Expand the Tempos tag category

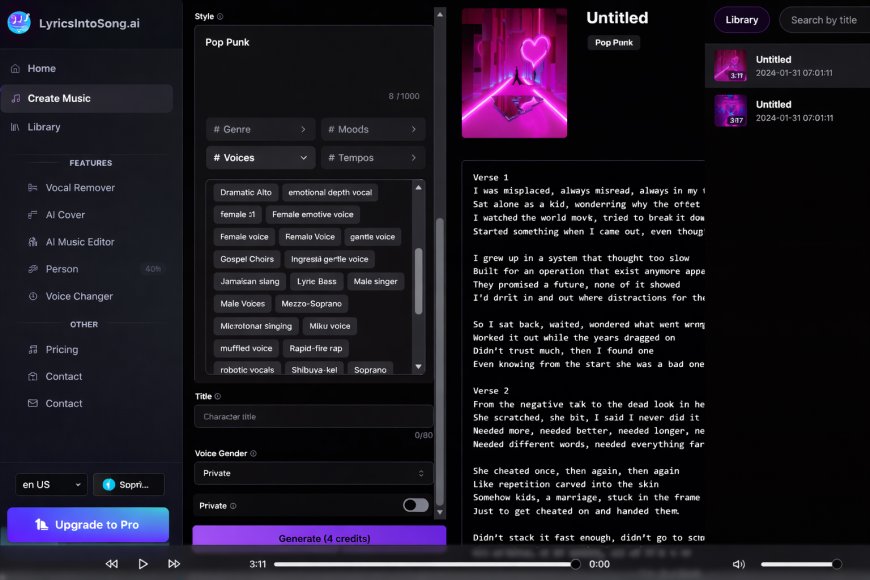[x=372, y=158]
